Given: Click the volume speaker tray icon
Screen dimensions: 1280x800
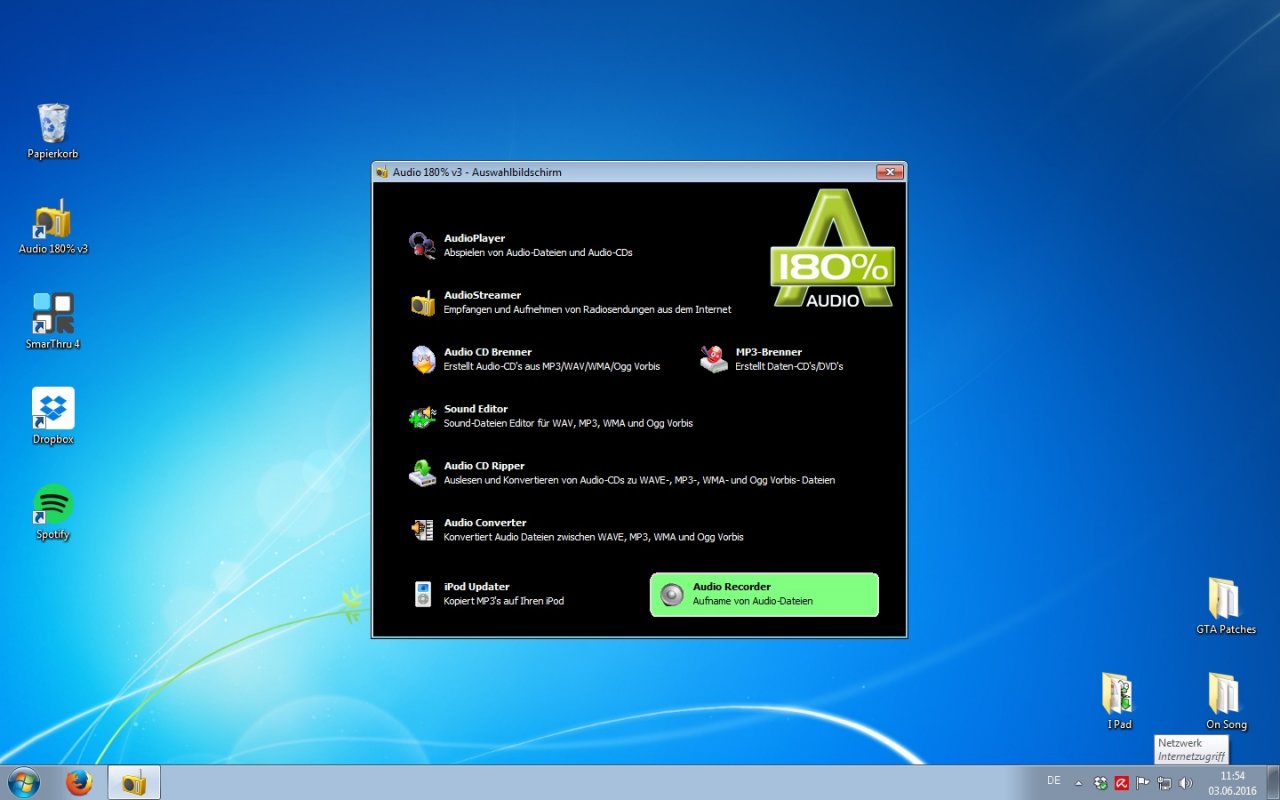Looking at the screenshot, I should click(x=1186, y=783).
